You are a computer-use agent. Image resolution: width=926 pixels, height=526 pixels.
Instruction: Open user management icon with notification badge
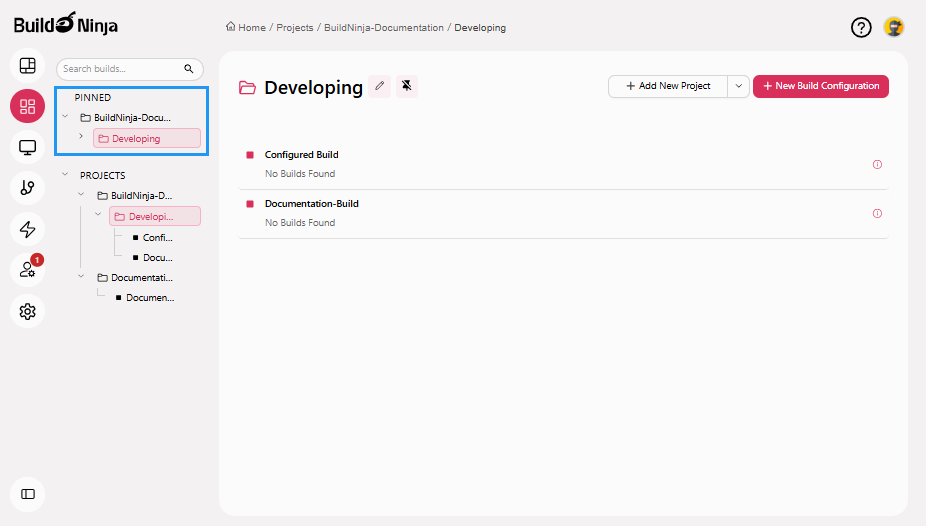(x=27, y=270)
